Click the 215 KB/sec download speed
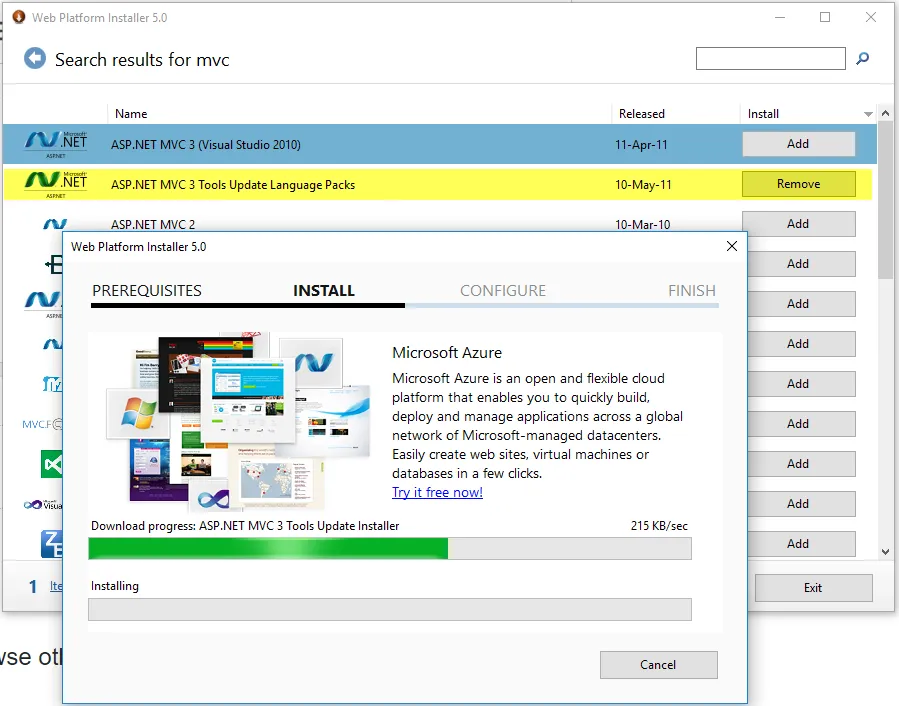The width and height of the screenshot is (899, 706). (x=659, y=525)
